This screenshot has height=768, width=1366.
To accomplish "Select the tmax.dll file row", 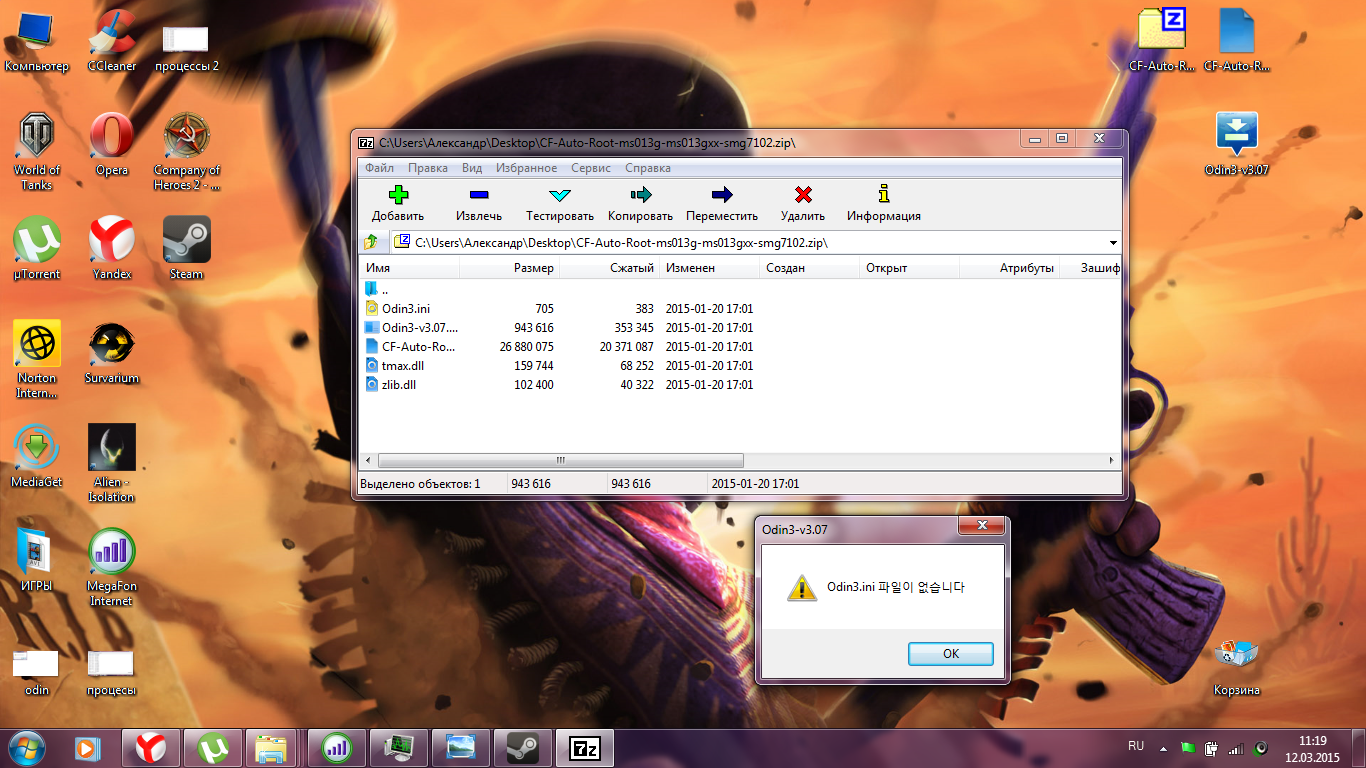I will pyautogui.click(x=402, y=366).
